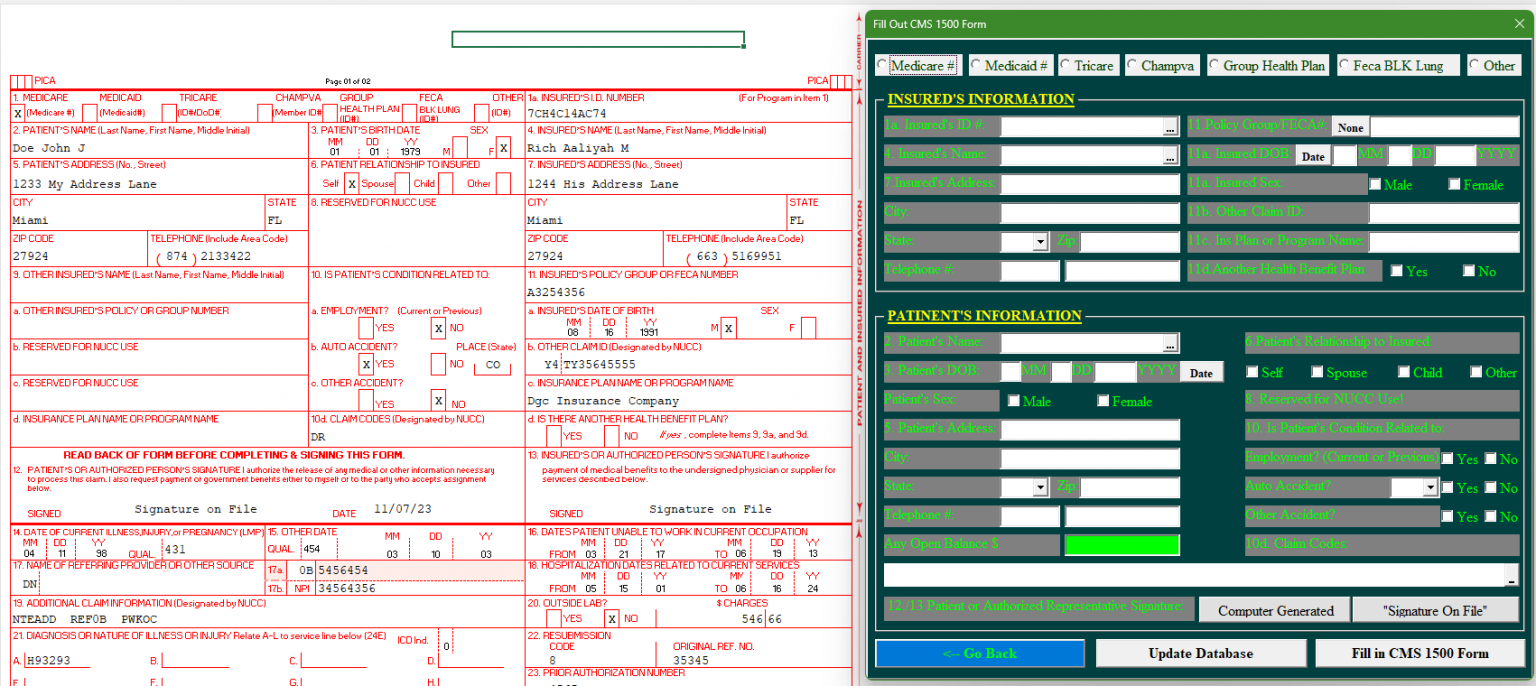Go back using the blue Go Back button
The image size is (1536, 686).
pos(979,653)
